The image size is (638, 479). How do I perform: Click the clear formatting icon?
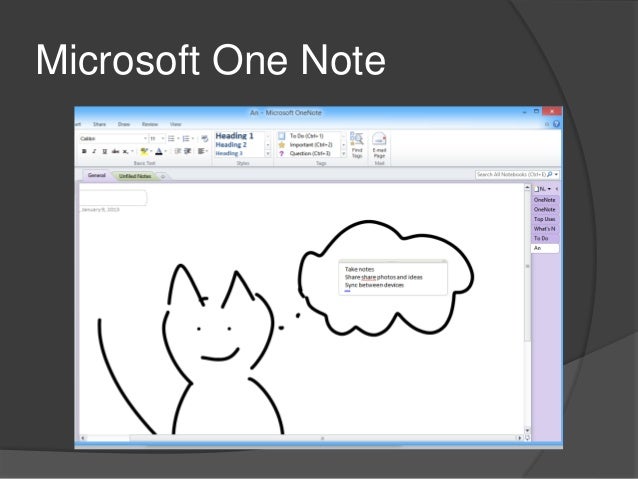click(204, 139)
